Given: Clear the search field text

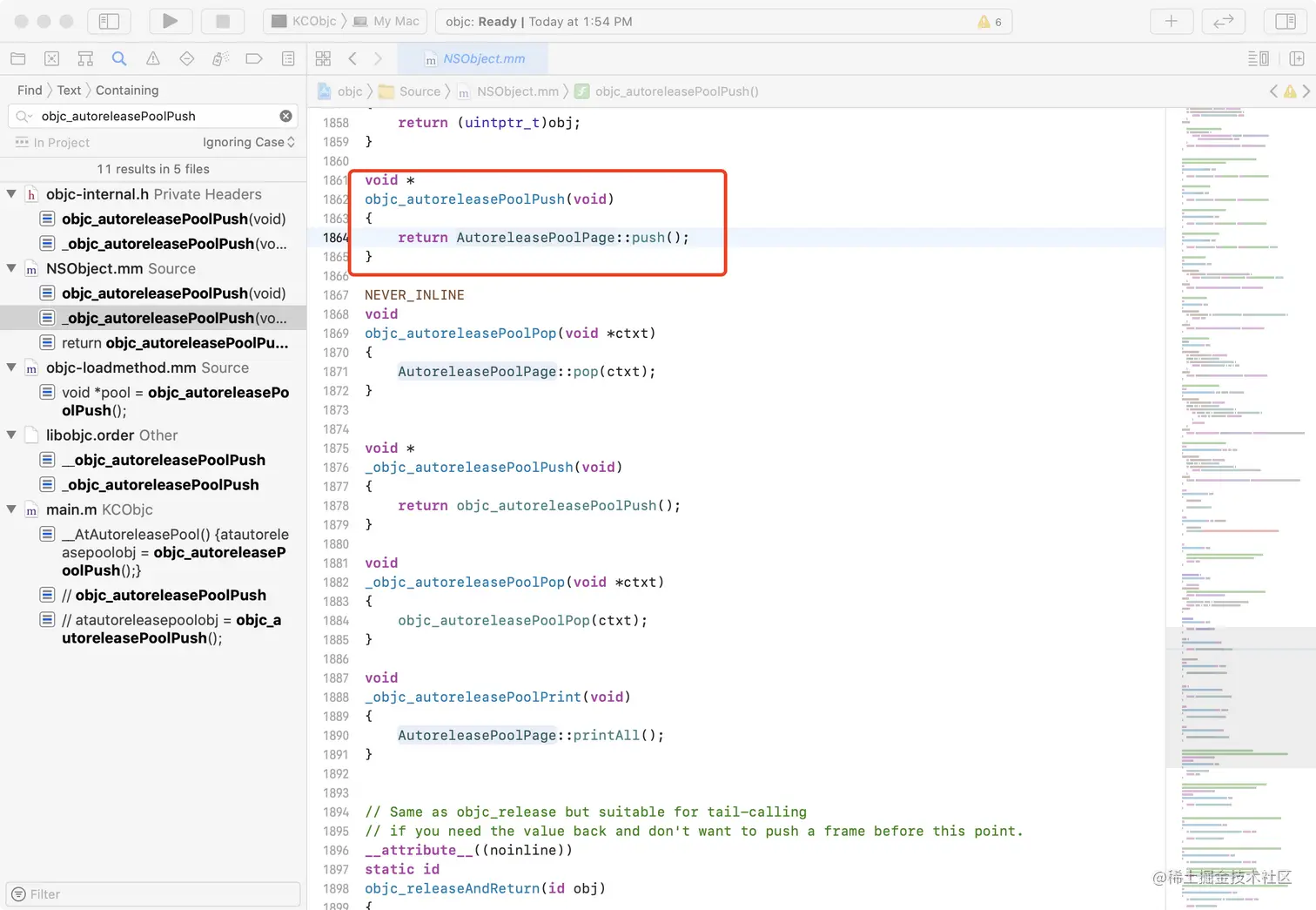Looking at the screenshot, I should [285, 116].
